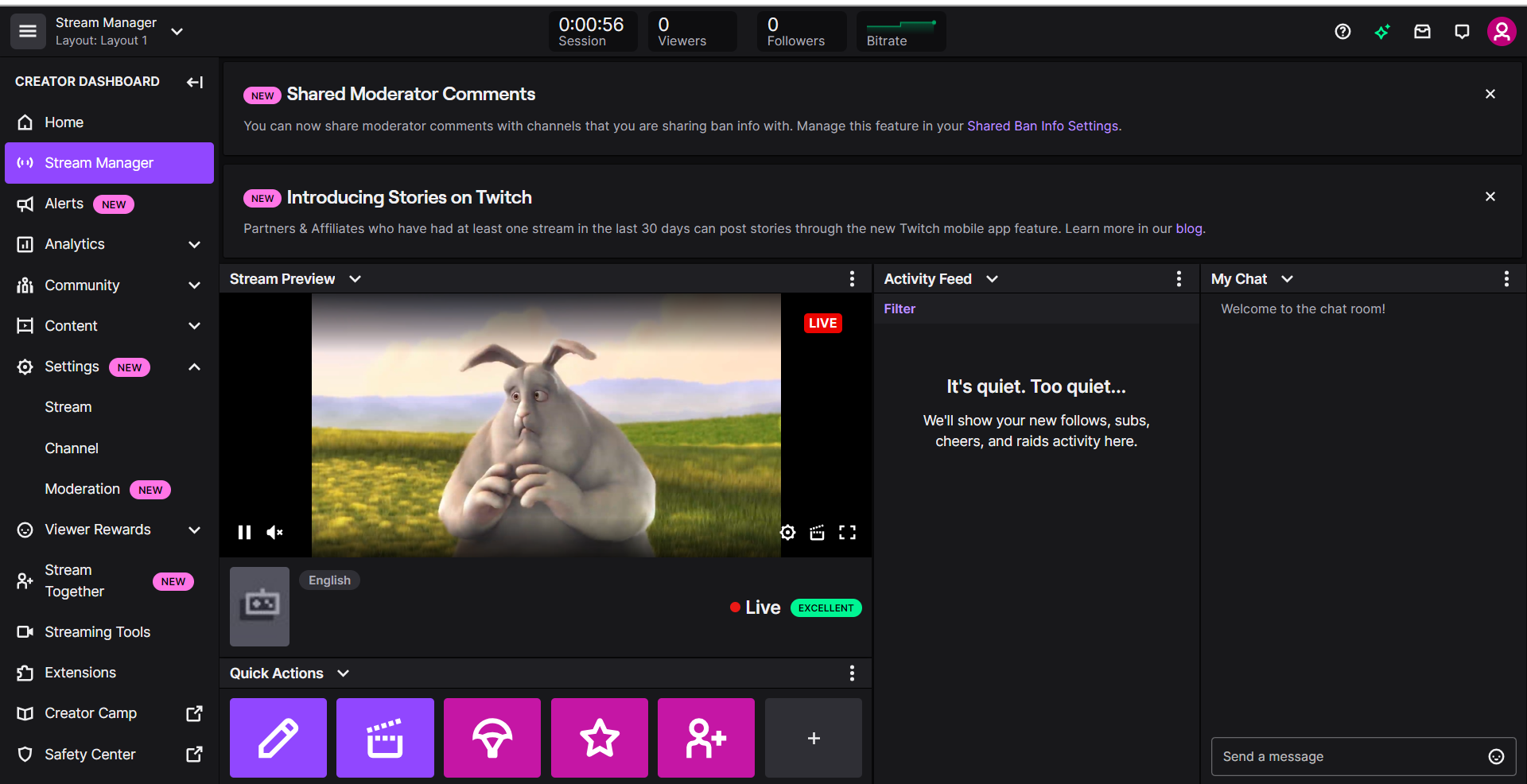The height and width of the screenshot is (784, 1527).
Task: Open stream preview player settings gear
Action: click(787, 533)
